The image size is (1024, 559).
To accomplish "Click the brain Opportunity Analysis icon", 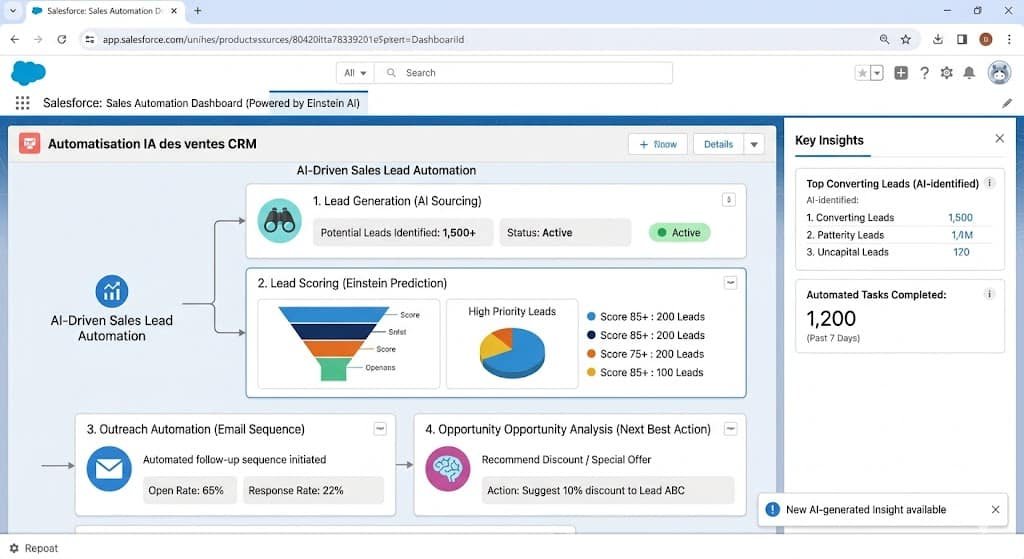I will [x=447, y=468].
